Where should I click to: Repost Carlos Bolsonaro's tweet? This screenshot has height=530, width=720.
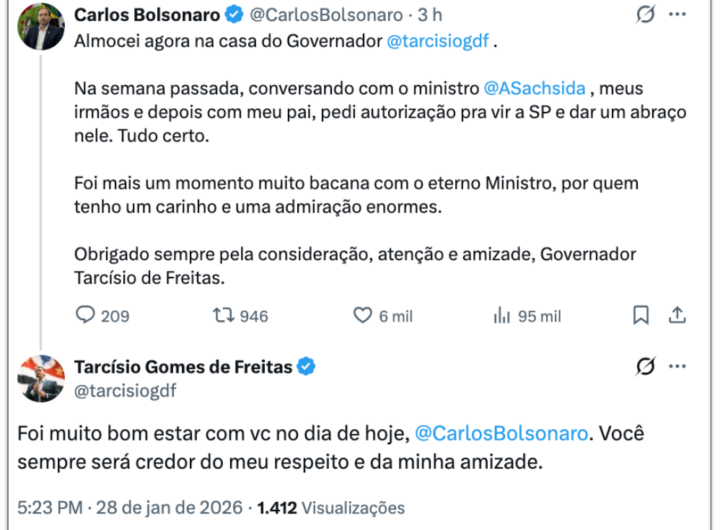coord(222,316)
